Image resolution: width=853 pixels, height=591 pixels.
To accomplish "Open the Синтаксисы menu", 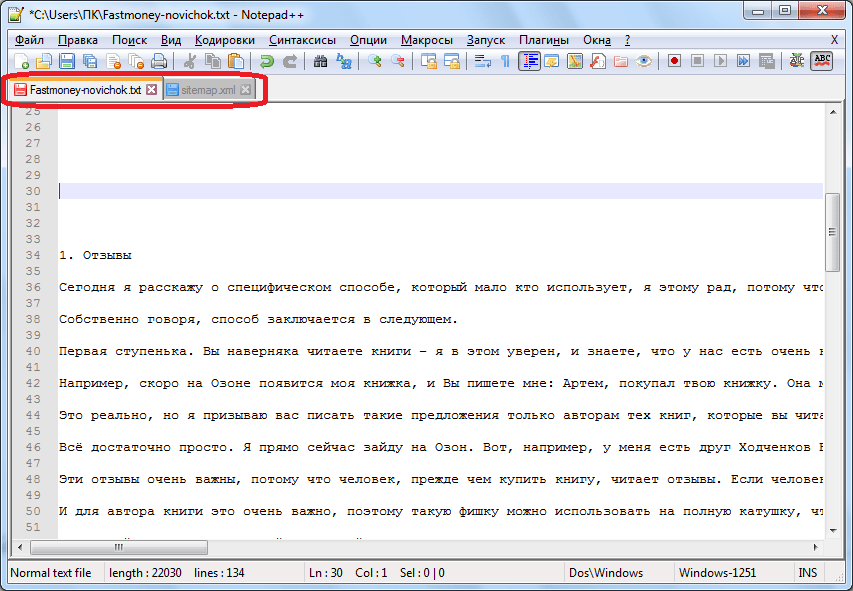I will [303, 40].
